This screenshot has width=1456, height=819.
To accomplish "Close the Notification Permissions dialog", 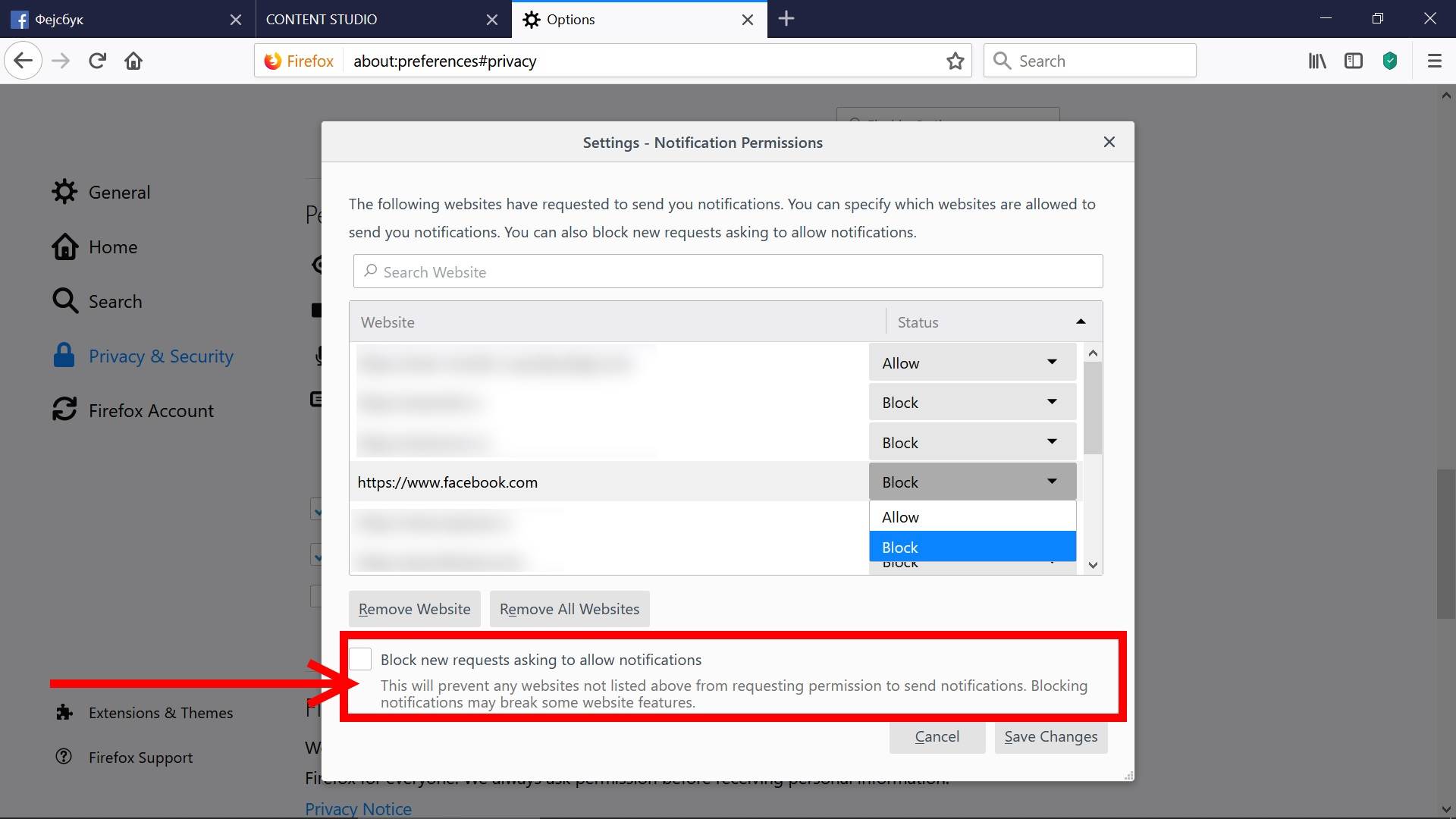I will point(1109,142).
